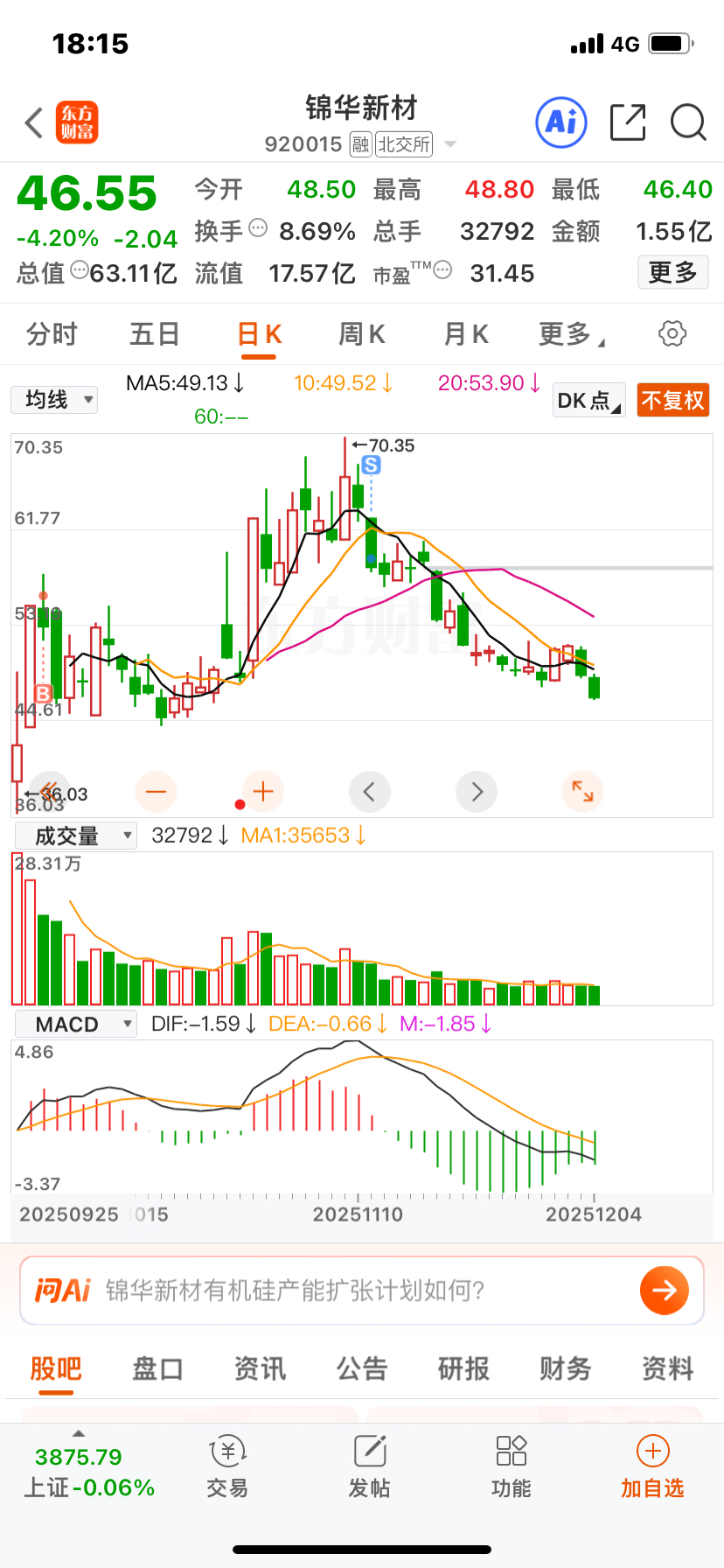
Task: Switch to the 五日 tab
Action: [155, 334]
